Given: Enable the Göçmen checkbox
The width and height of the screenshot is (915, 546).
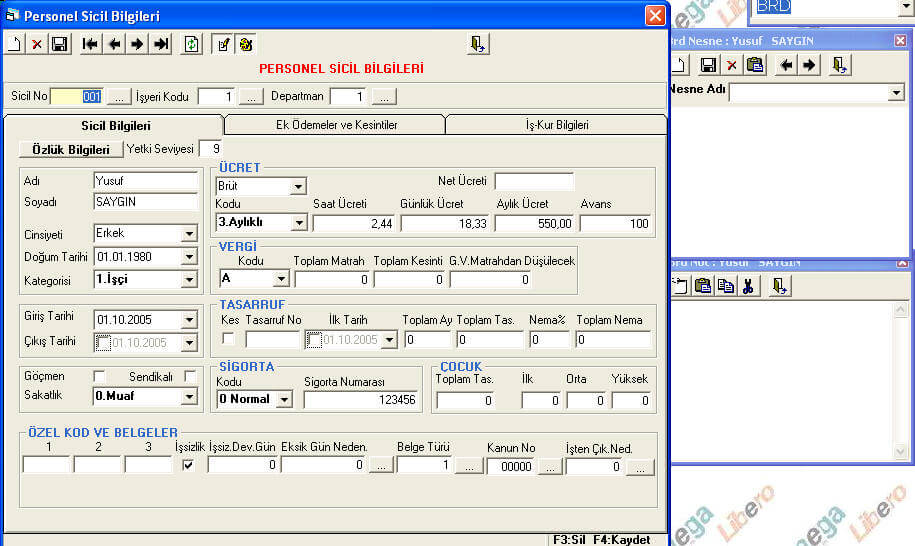Looking at the screenshot, I should coord(99,376).
